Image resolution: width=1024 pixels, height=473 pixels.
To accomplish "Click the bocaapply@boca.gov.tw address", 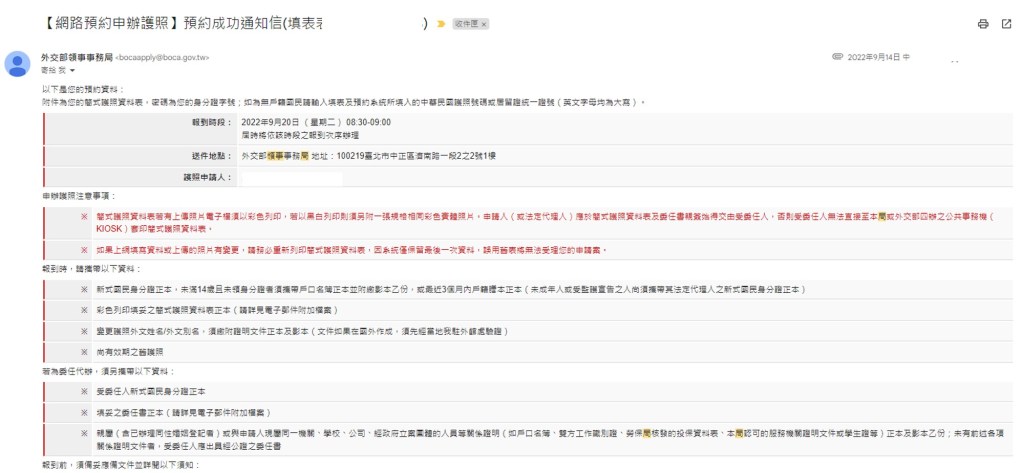I will (x=163, y=58).
